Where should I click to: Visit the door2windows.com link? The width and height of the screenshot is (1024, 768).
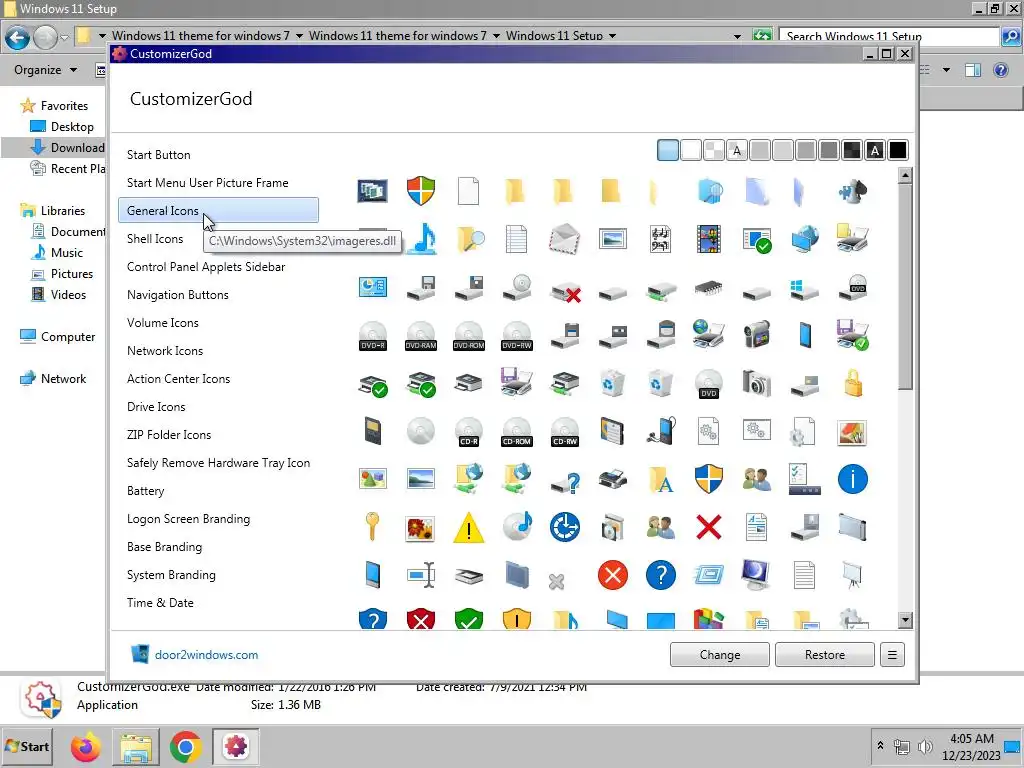point(206,654)
